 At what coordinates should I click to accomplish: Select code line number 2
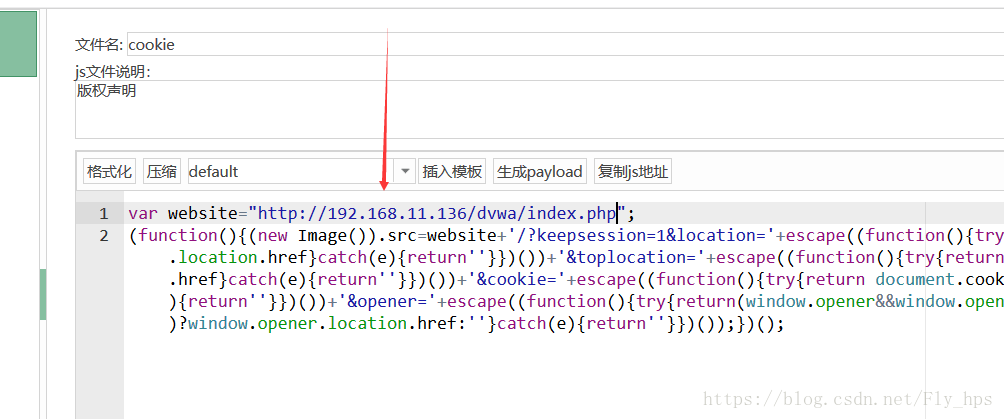click(x=104, y=235)
